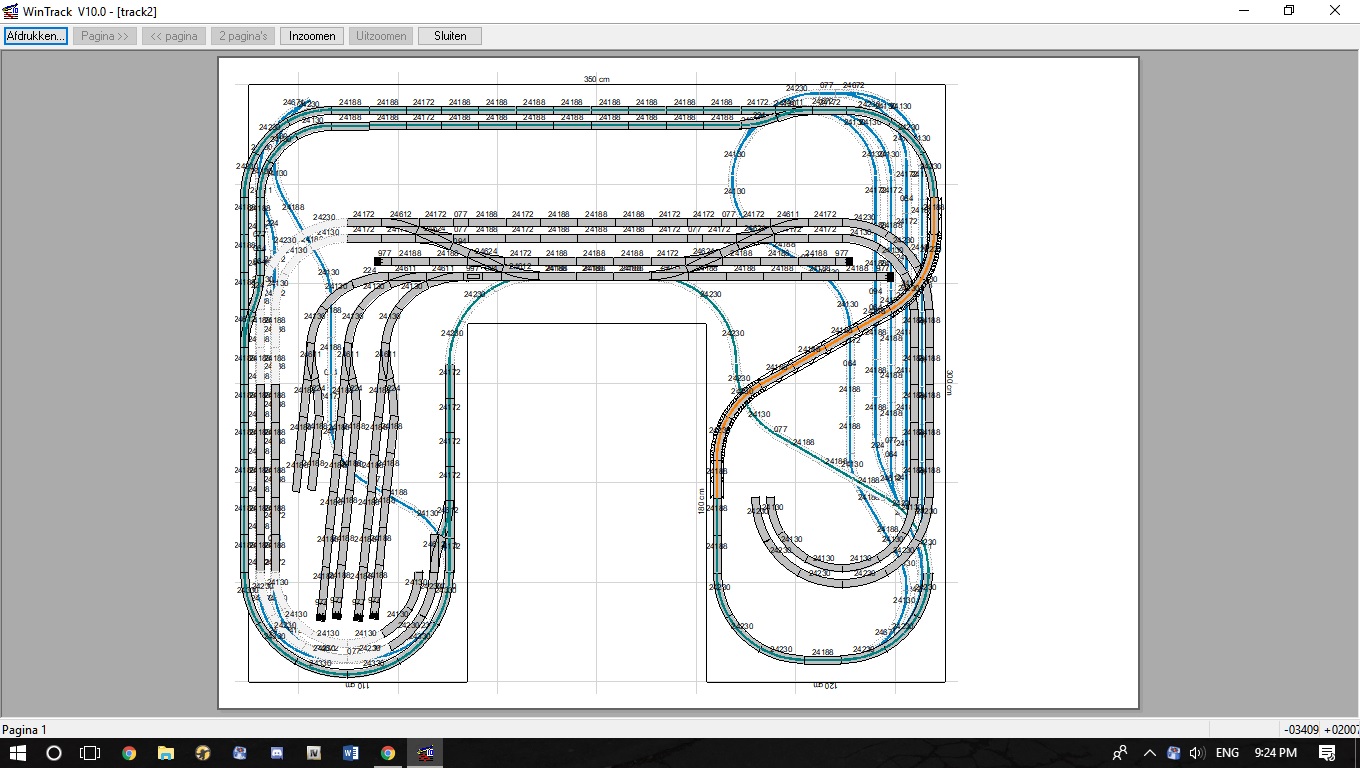Viewport: 1360px width, 768px height.
Task: Open the Windows Start menu
Action: [18, 753]
